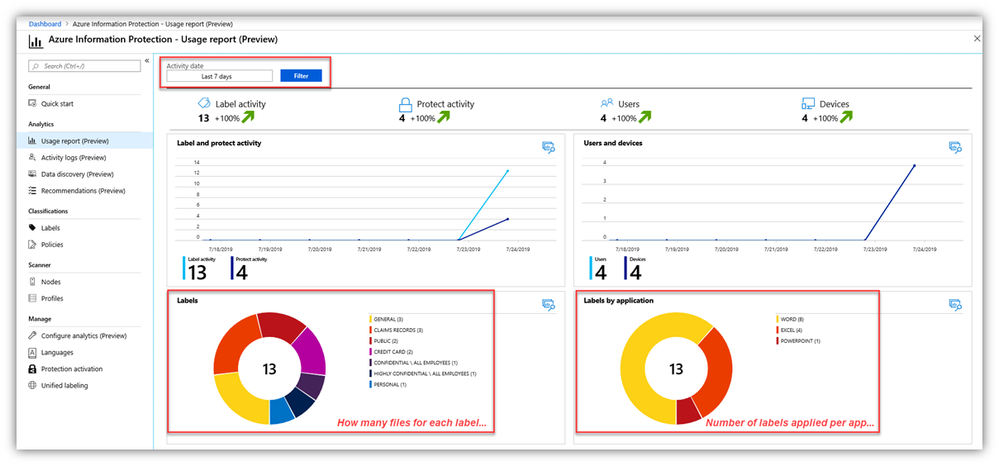This screenshot has width=999, height=466.
Task: Click the usage report header chart icon
Action: pos(36,41)
